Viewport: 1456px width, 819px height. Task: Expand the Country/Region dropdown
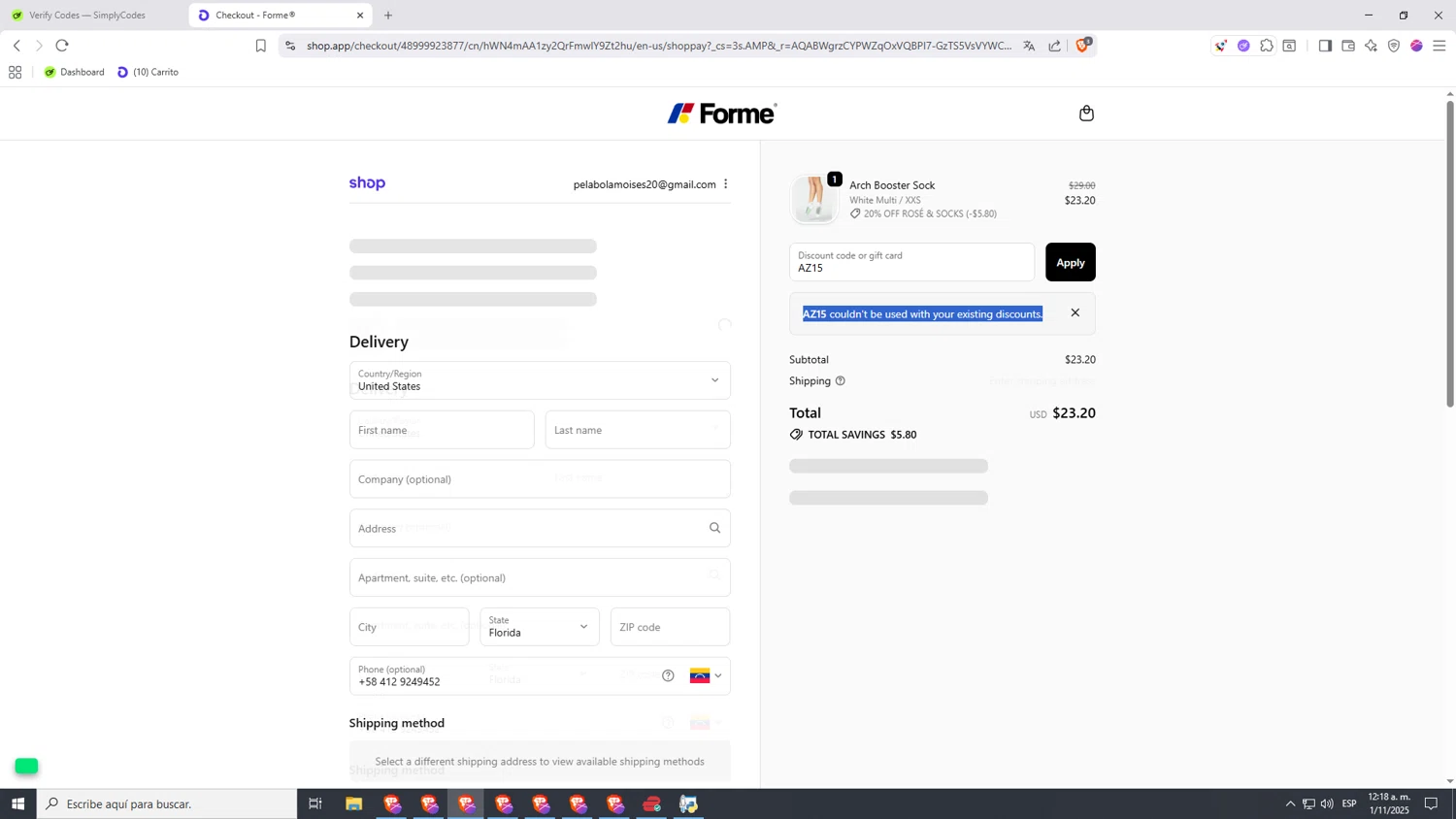coord(540,380)
